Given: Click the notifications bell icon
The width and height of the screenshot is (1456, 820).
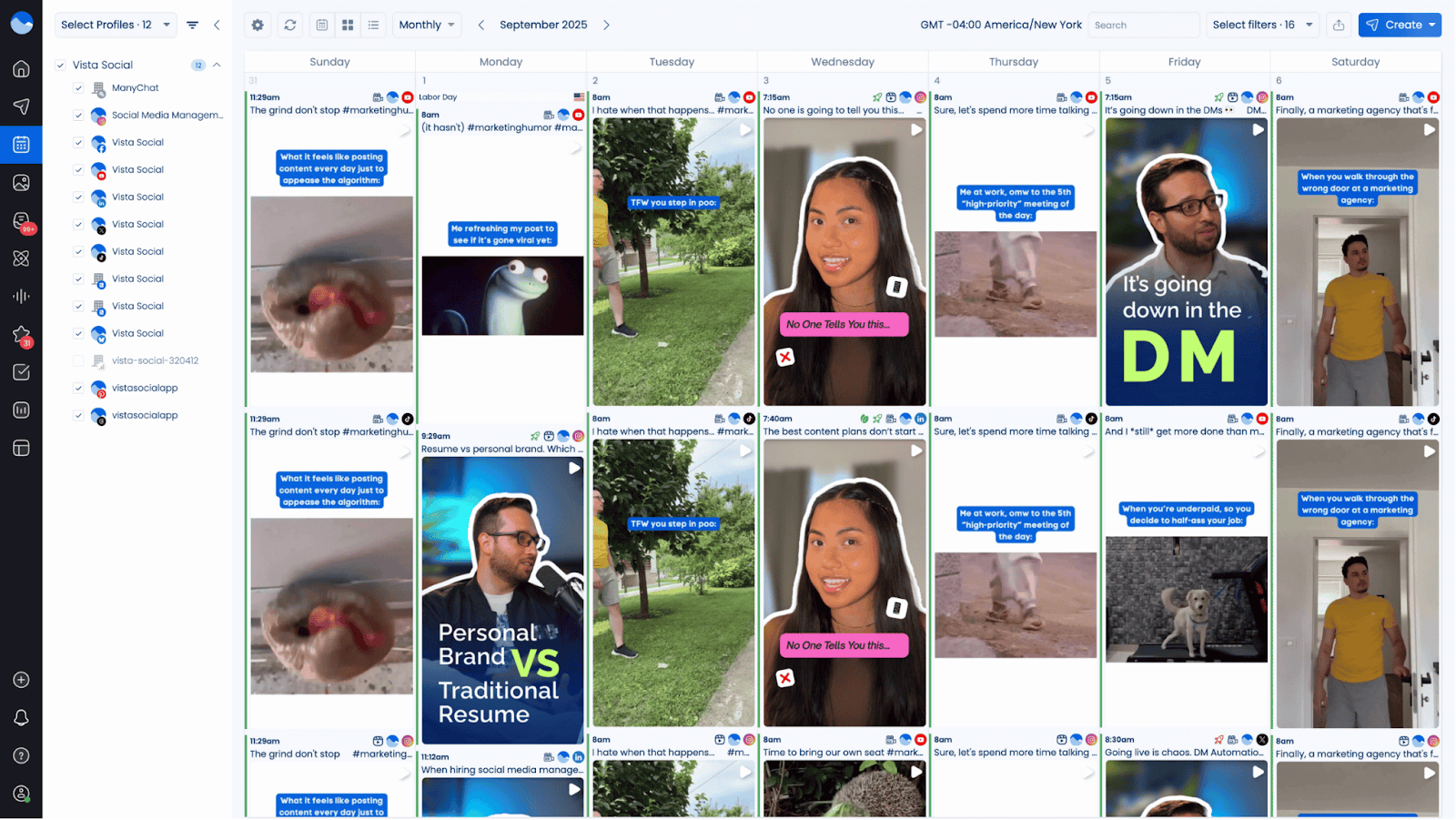Looking at the screenshot, I should pyautogui.click(x=21, y=718).
